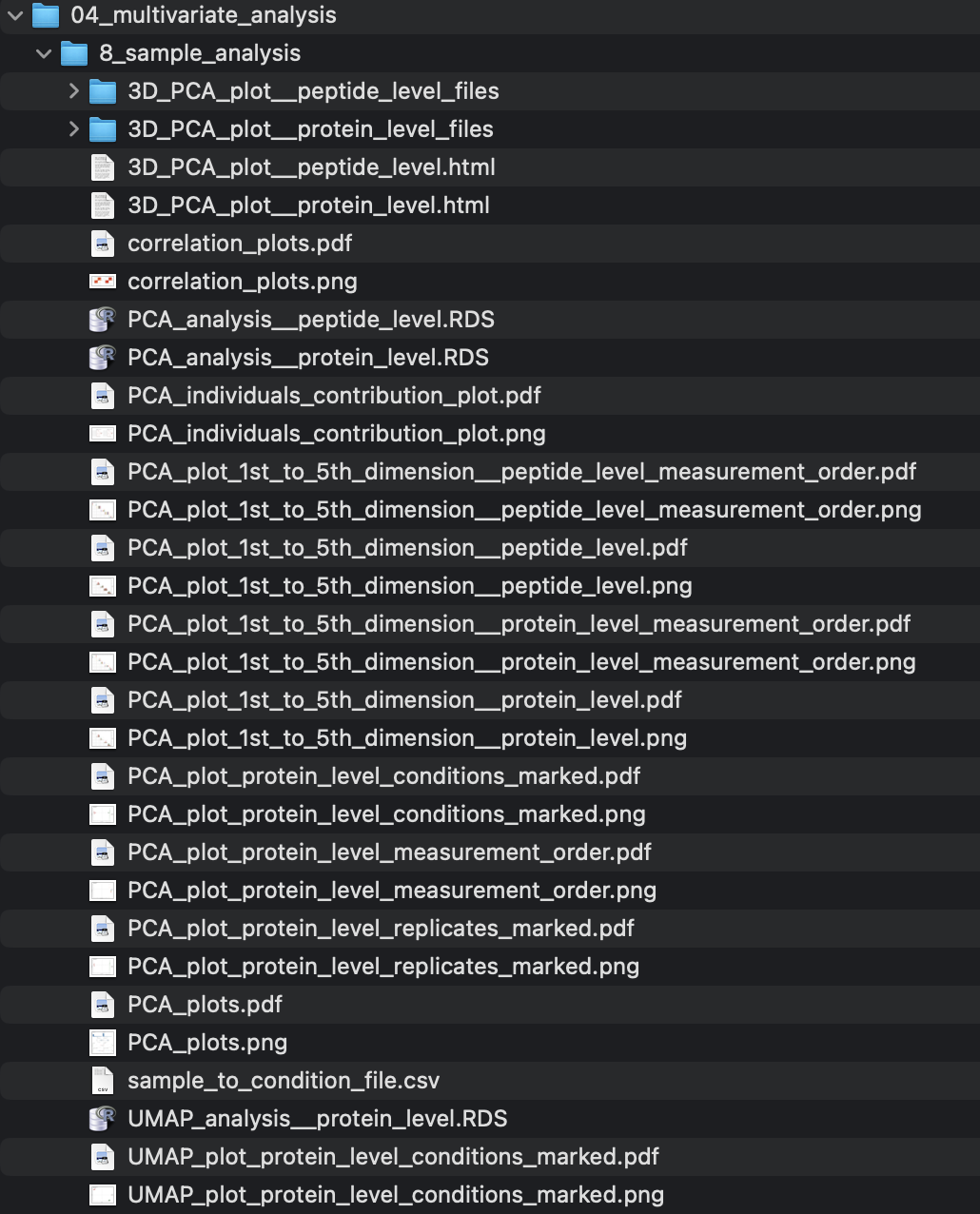Click PCA_plot_1st_to_5th_dimension__protein_level_measurement_order.png icon
The width and height of the screenshot is (980, 1214).
click(x=103, y=662)
